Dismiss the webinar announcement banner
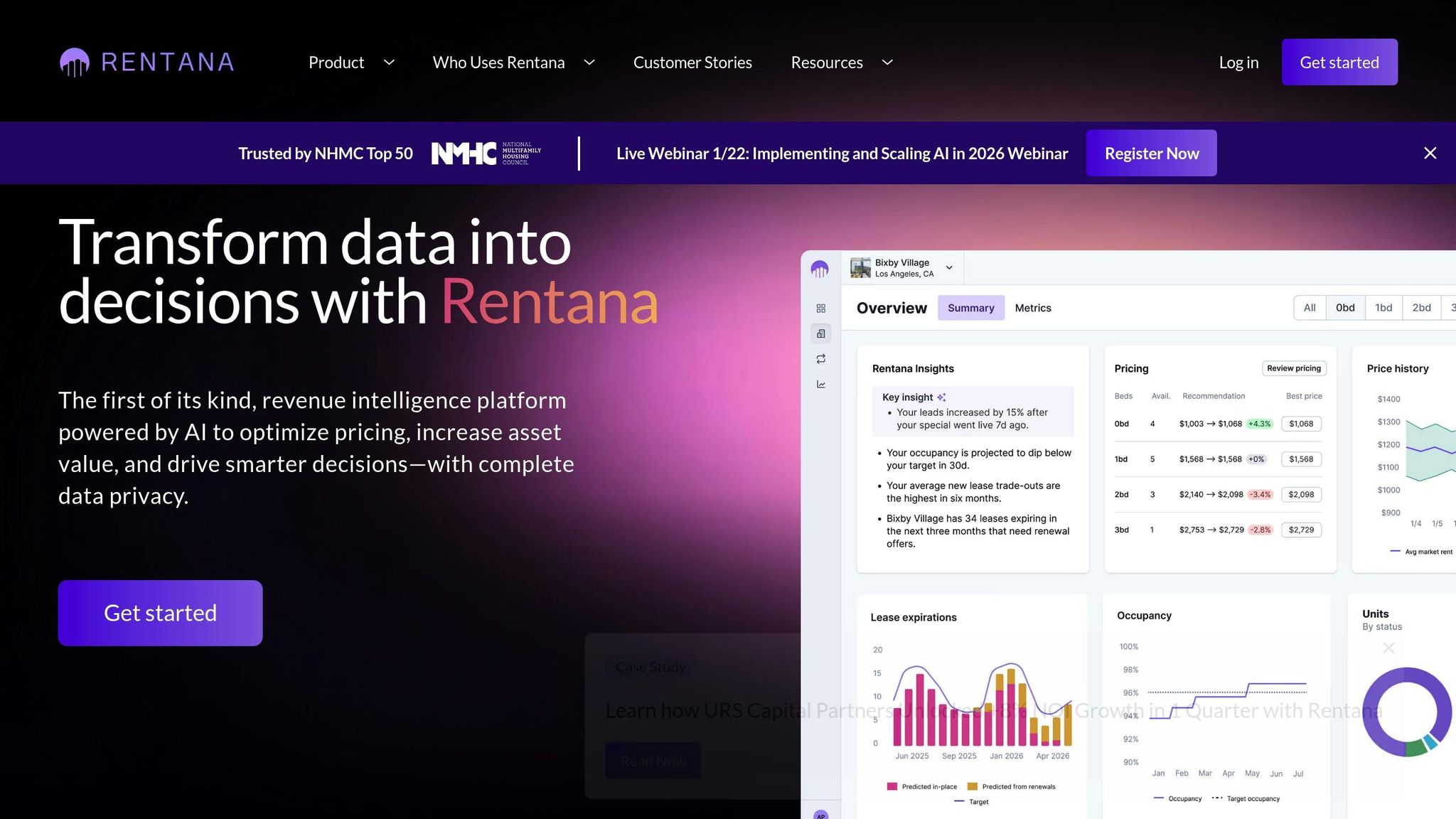 click(x=1430, y=154)
